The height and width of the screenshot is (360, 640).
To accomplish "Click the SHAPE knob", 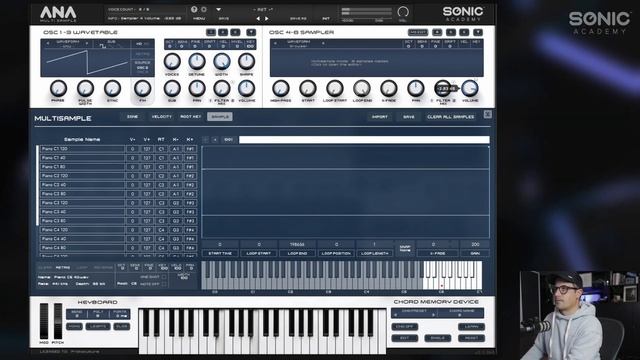I will [247, 62].
